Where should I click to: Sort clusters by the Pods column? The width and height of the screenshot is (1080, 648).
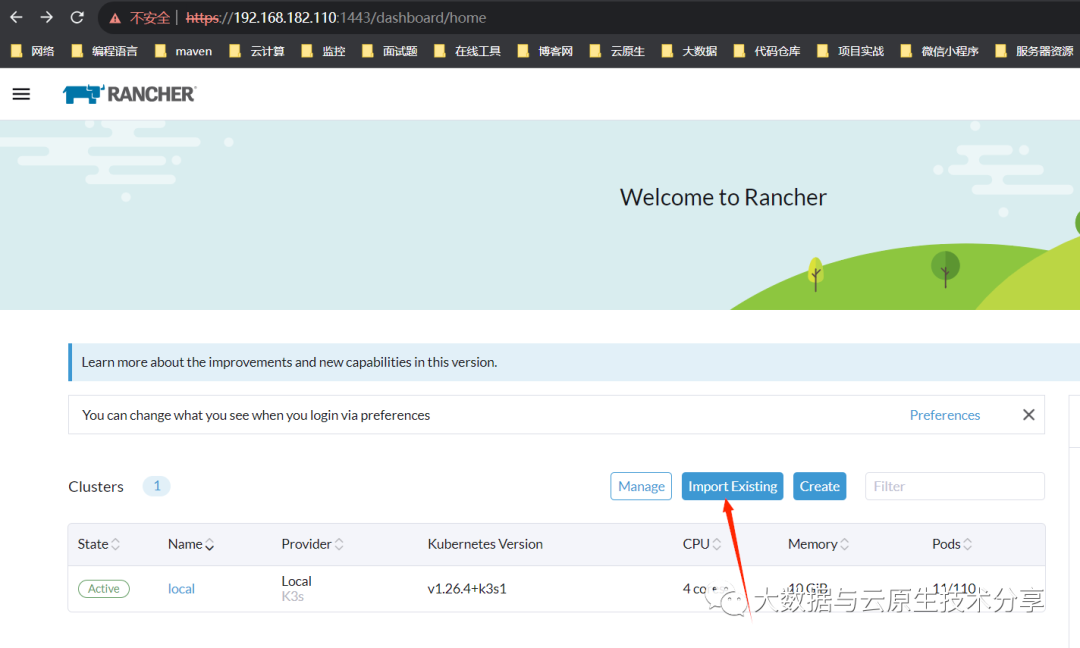click(x=952, y=544)
